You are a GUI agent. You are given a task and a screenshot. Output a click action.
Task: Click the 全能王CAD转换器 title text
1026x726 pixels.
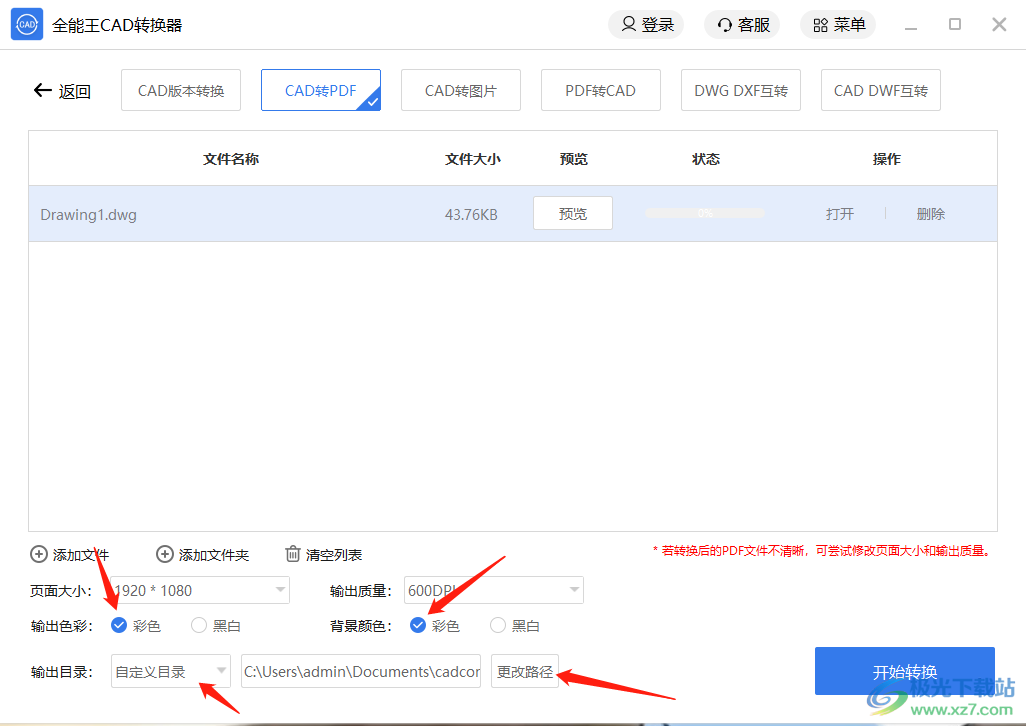tap(117, 26)
